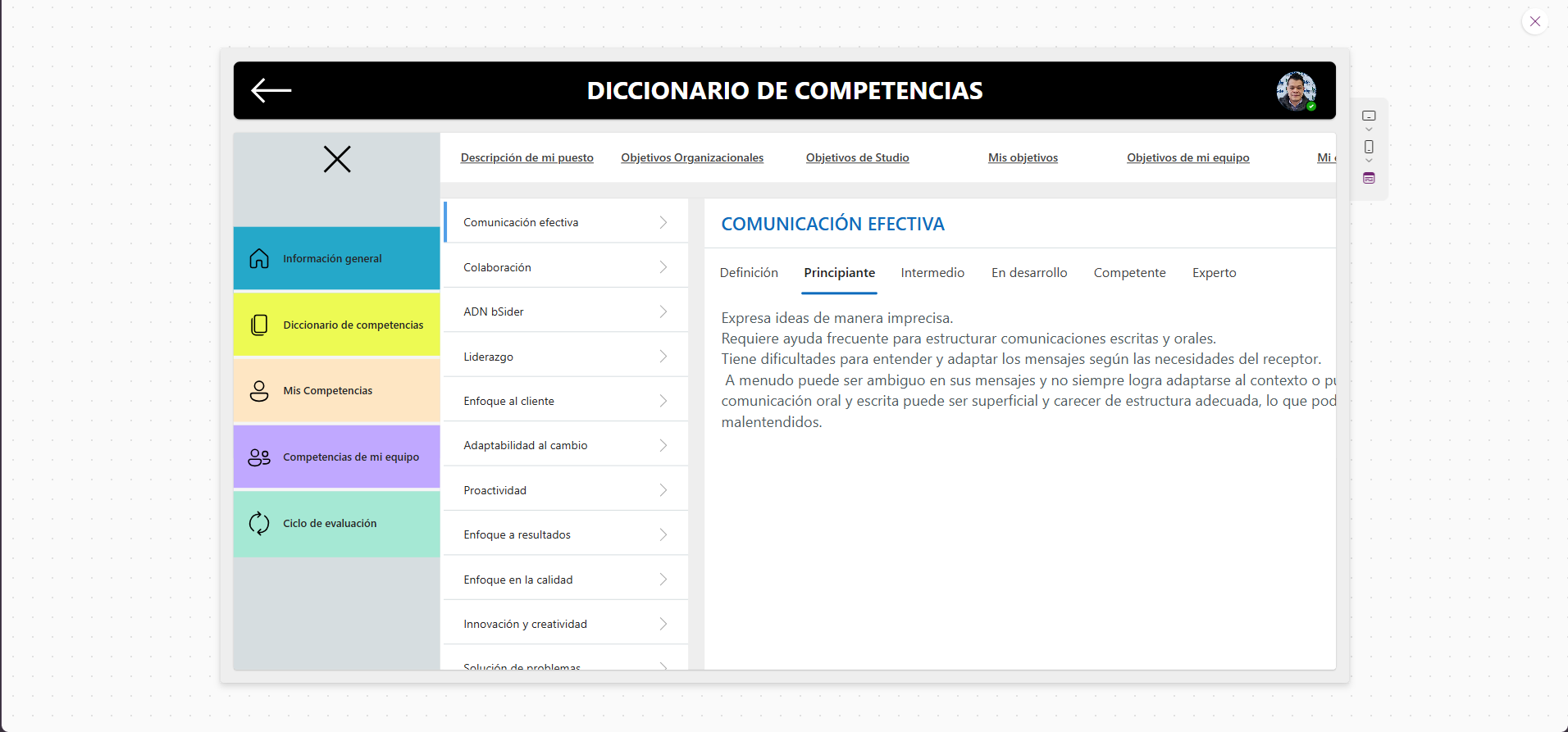Screen dimensions: 1568x732
Task: Click the people icon beside Competencias de mi equipo
Action: coord(259,457)
